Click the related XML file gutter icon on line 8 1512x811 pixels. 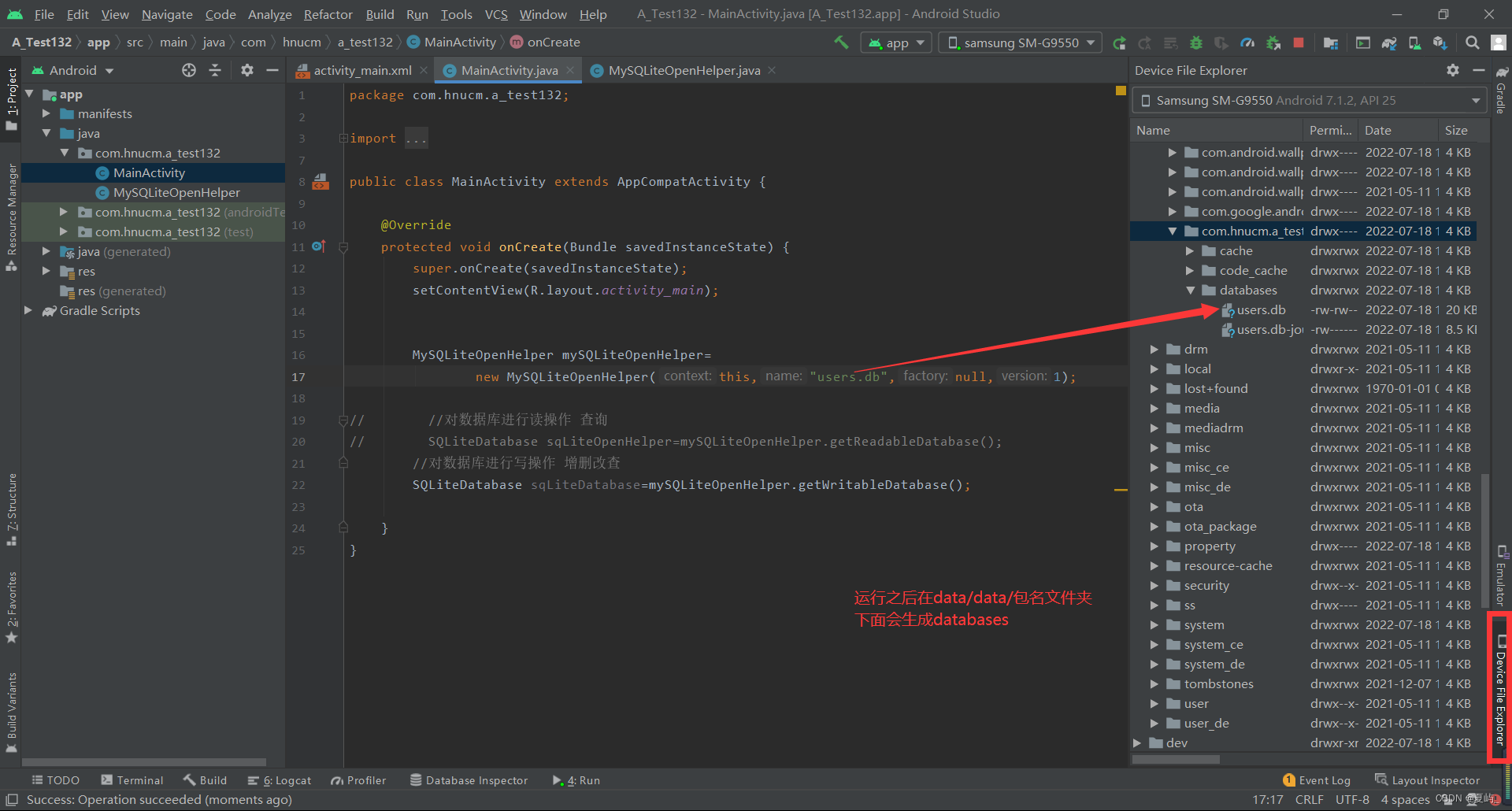coord(321,182)
